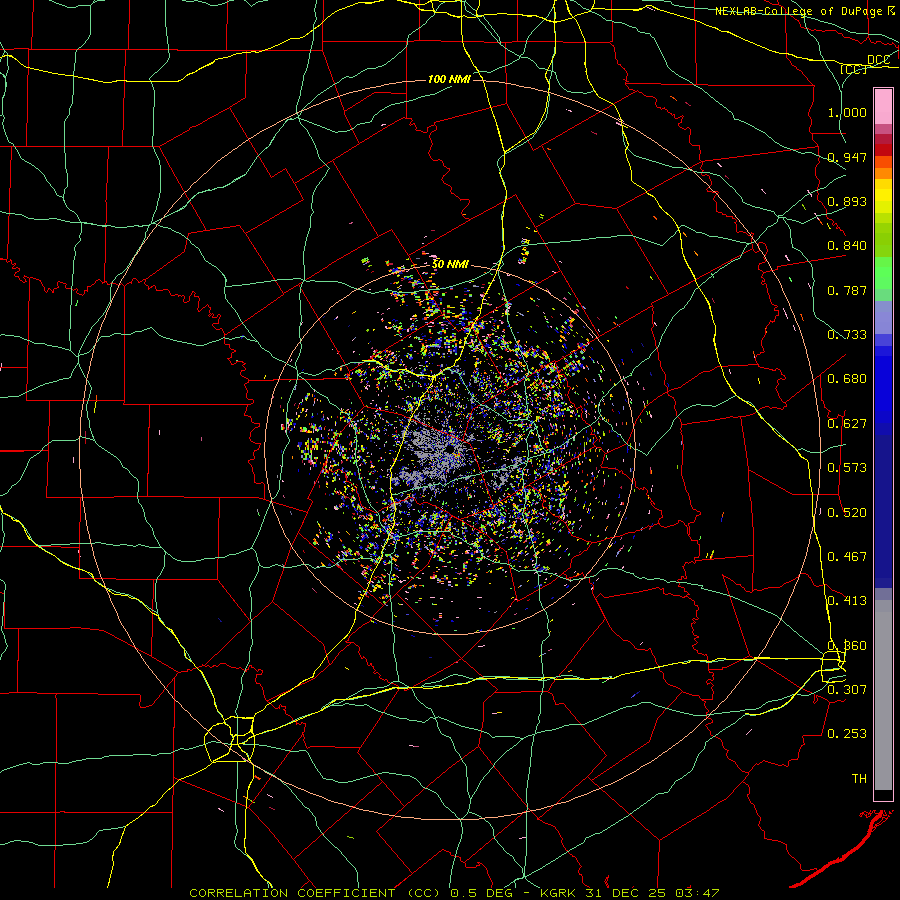Viewport: 900px width, 900px height.
Task: Click the CORRELATION COEFFICIENT (CC) footer title
Action: [315, 893]
